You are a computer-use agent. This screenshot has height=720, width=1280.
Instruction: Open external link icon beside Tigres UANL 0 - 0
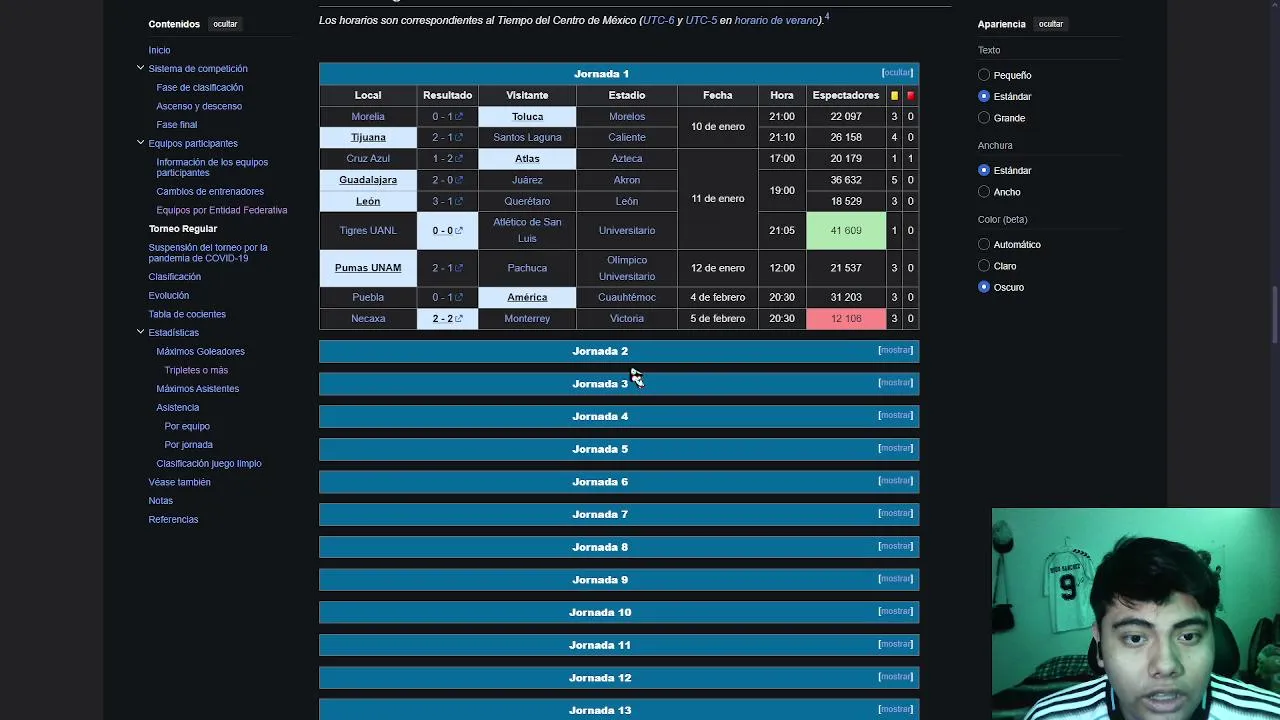point(459,231)
